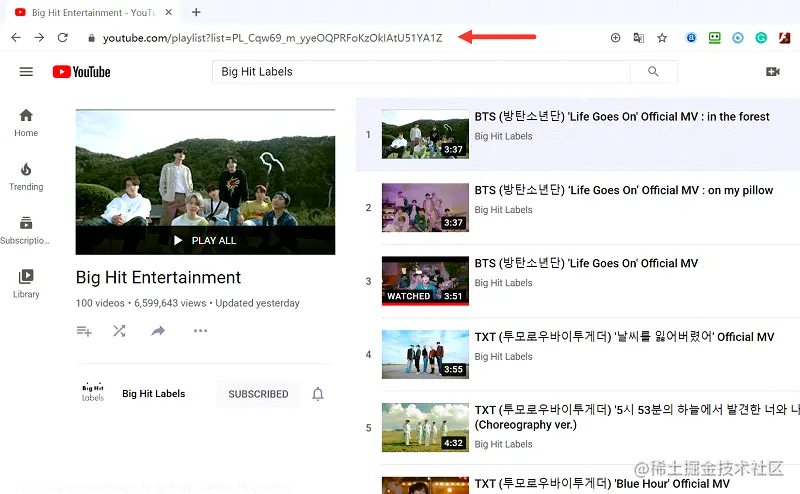Screen dimensions: 800x494
Task: Open the Big Hit Labels channel avatar
Action: coord(93,392)
